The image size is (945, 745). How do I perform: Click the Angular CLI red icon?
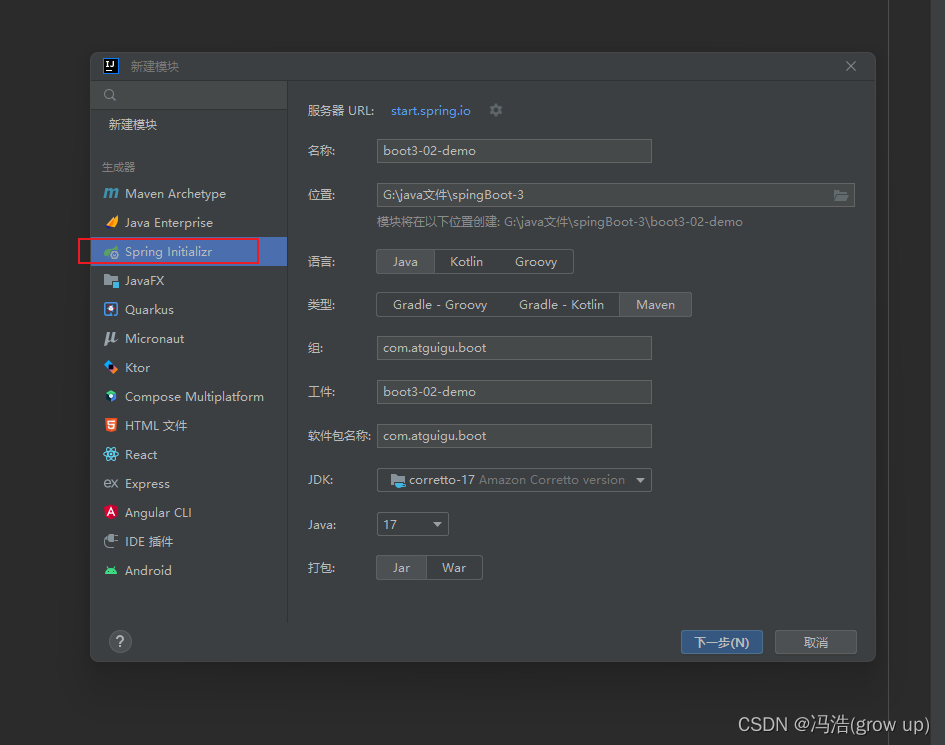point(111,512)
